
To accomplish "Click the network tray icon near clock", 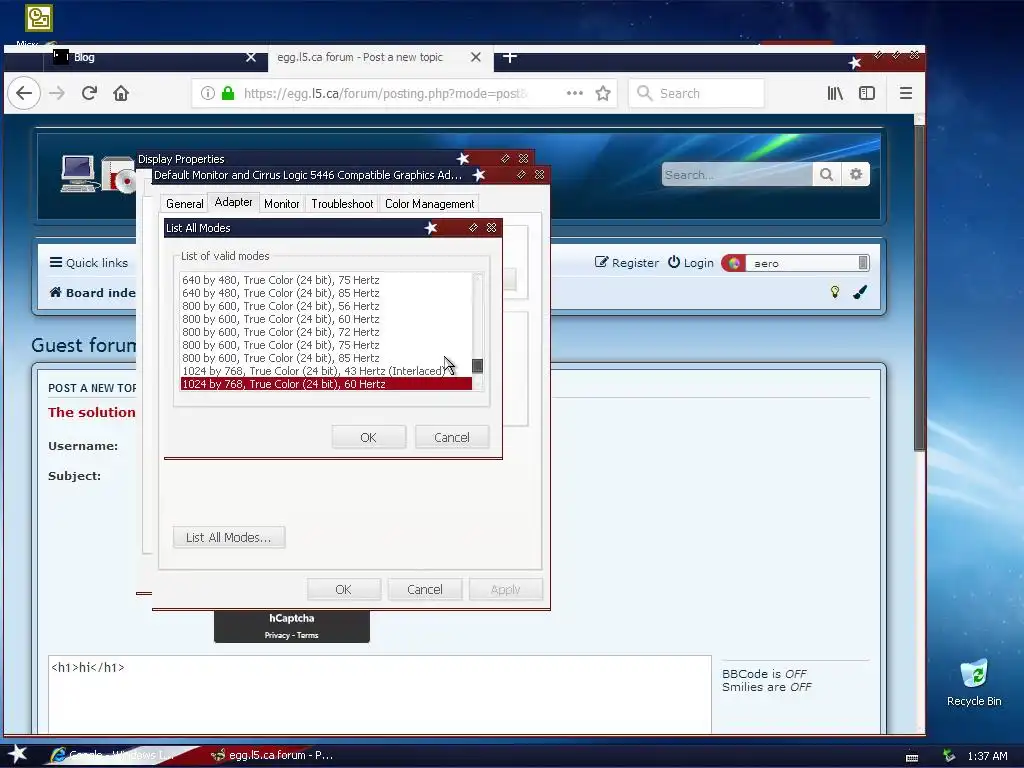I will pyautogui.click(x=949, y=756).
